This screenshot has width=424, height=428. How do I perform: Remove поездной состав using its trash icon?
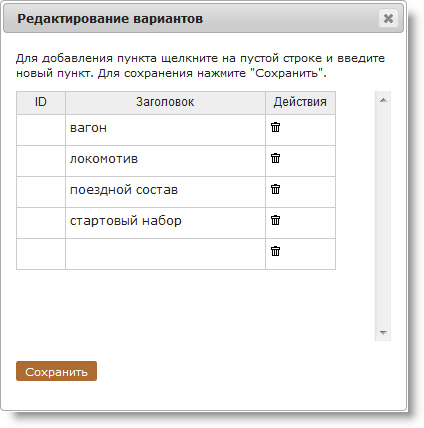pos(275,189)
